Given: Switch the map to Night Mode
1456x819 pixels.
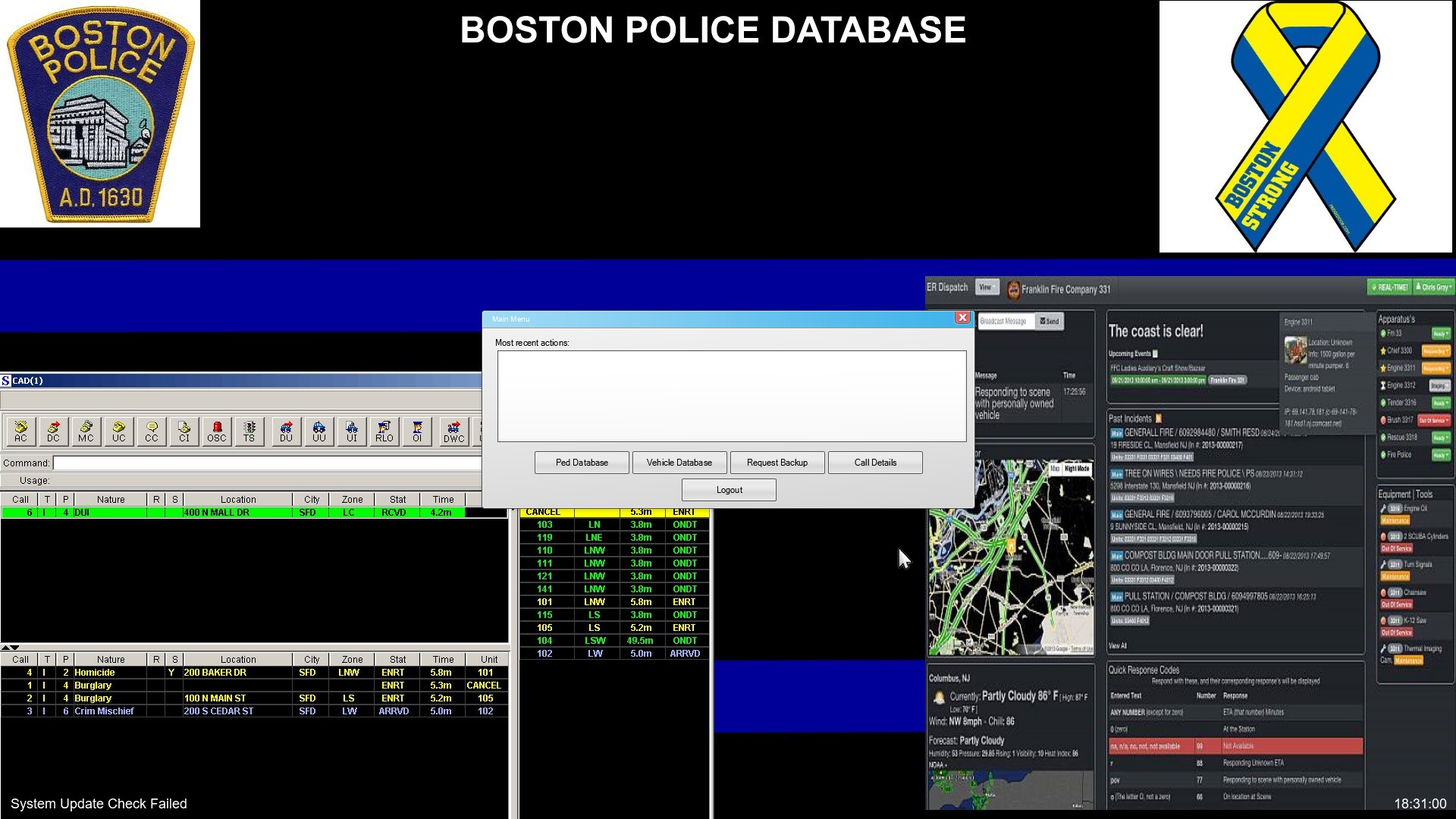Looking at the screenshot, I should tap(1076, 469).
